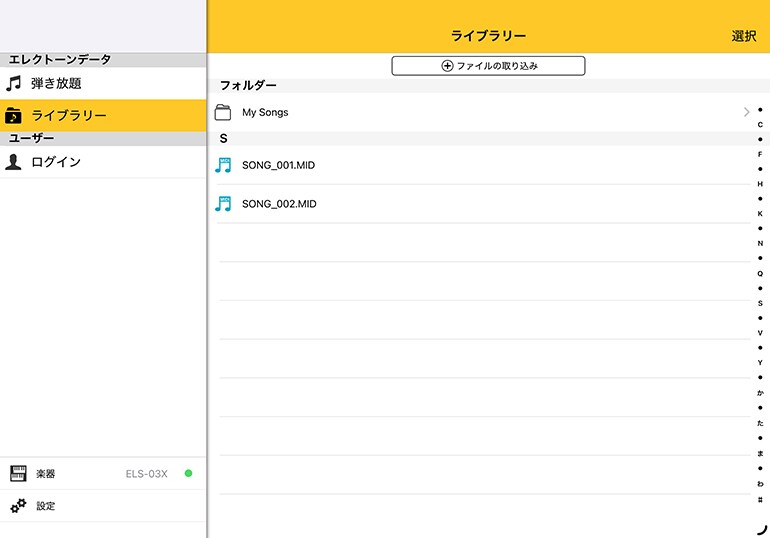770x538 pixels.
Task: Click the gears settings icon
Action: (x=18, y=506)
